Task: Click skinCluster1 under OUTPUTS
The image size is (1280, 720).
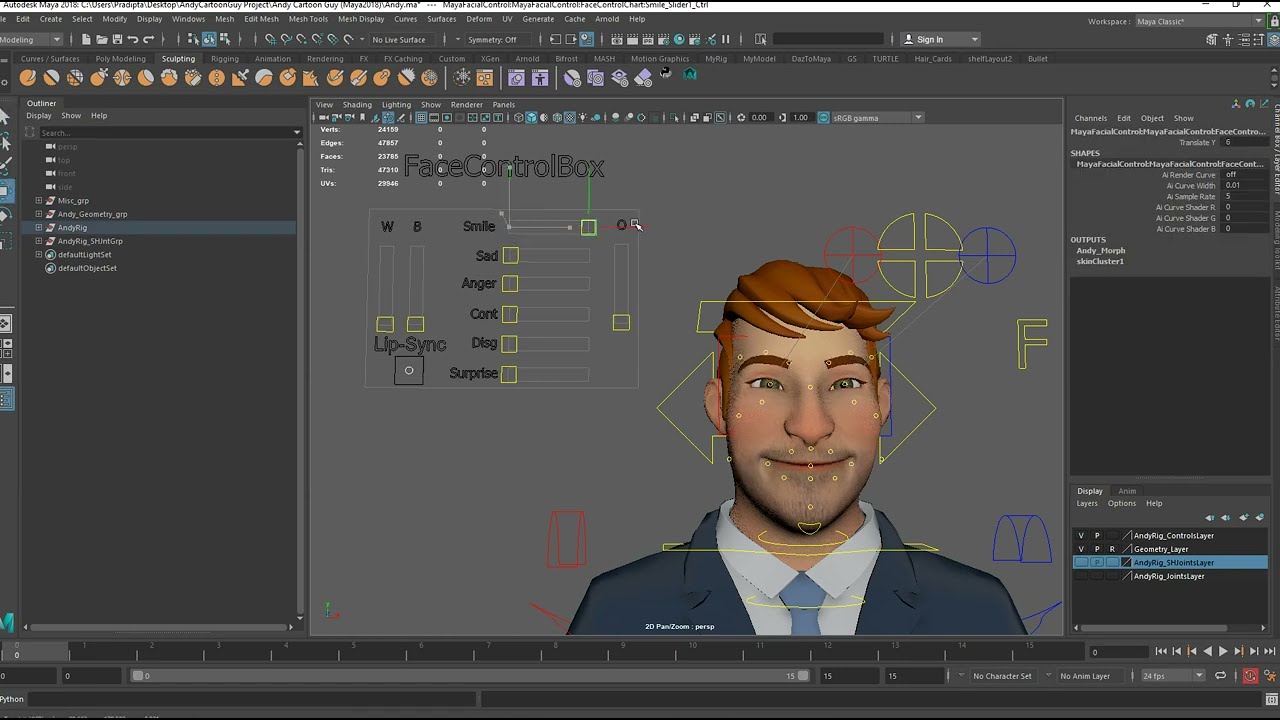Action: (1100, 262)
